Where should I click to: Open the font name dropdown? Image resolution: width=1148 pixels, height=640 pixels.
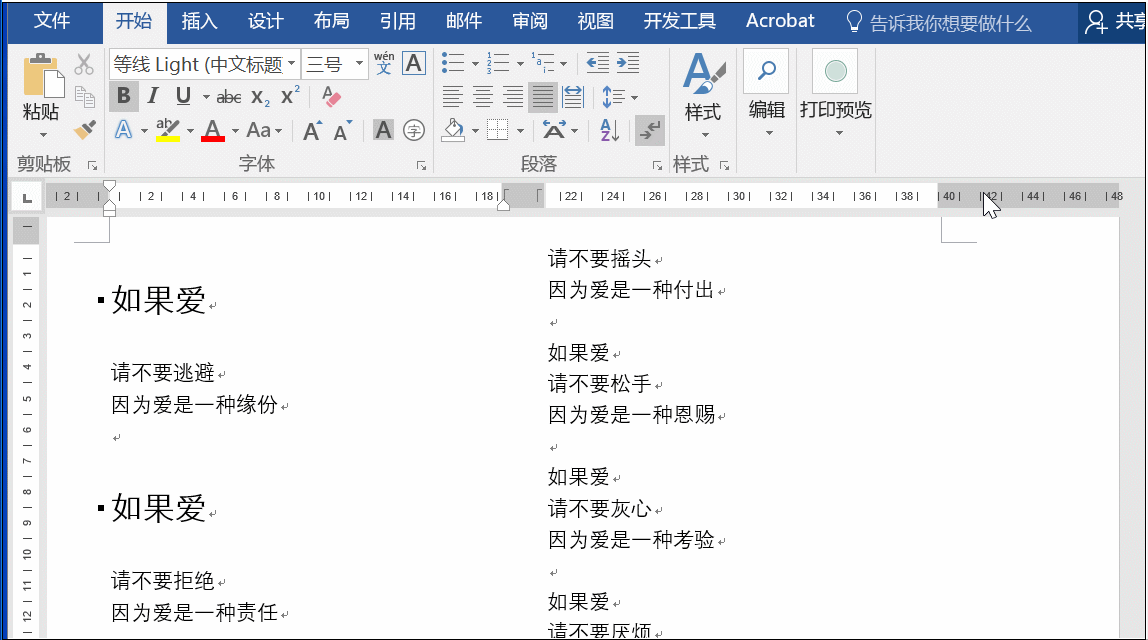pyautogui.click(x=291, y=64)
